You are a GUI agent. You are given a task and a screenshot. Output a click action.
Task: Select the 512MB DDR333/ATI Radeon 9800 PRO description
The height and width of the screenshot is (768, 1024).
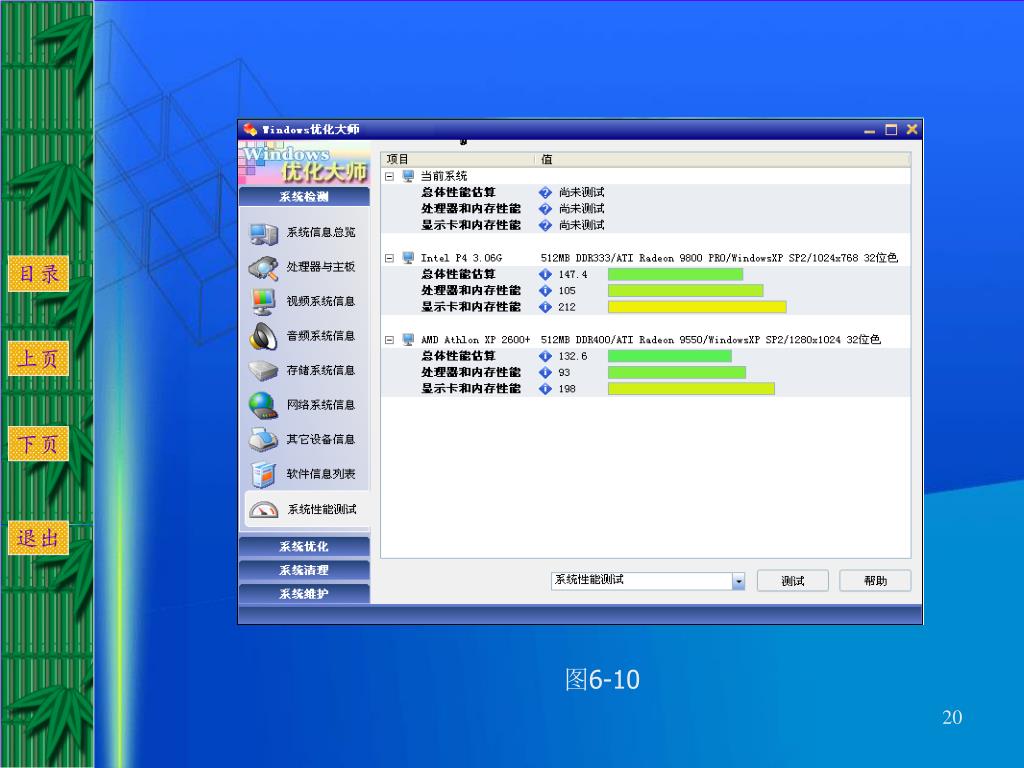coord(719,258)
